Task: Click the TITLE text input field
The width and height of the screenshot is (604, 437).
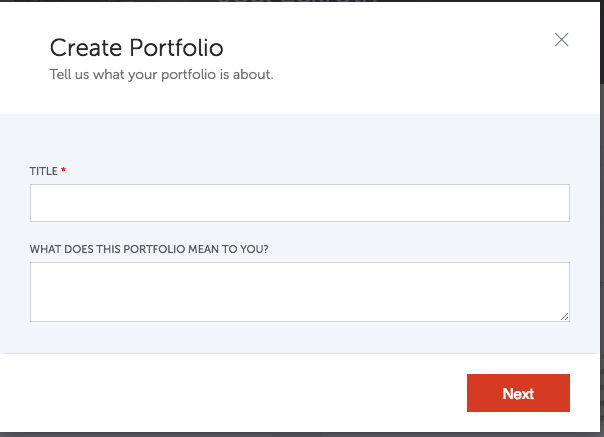Action: [x=300, y=203]
